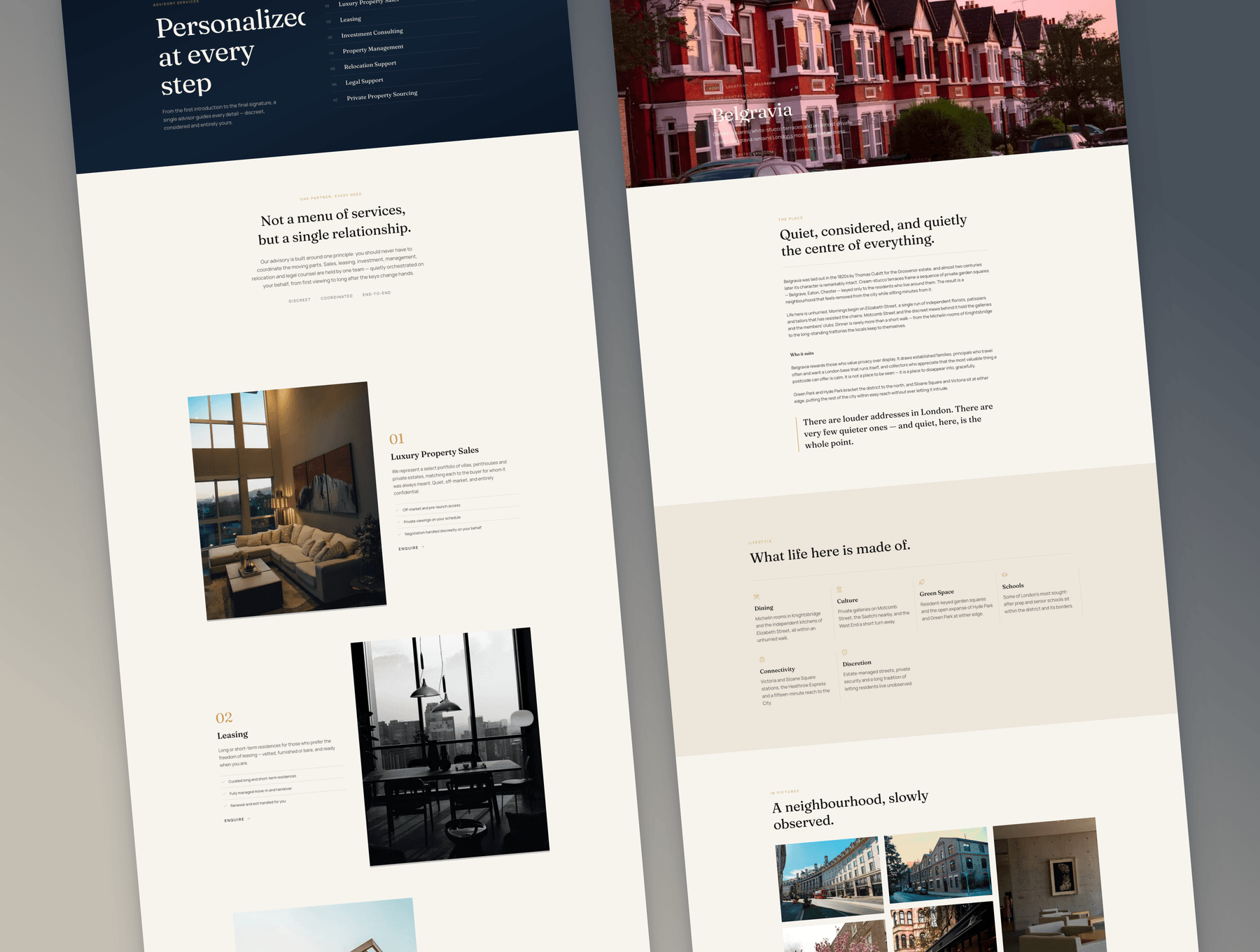Click the Connectivity train icon

[x=762, y=659]
